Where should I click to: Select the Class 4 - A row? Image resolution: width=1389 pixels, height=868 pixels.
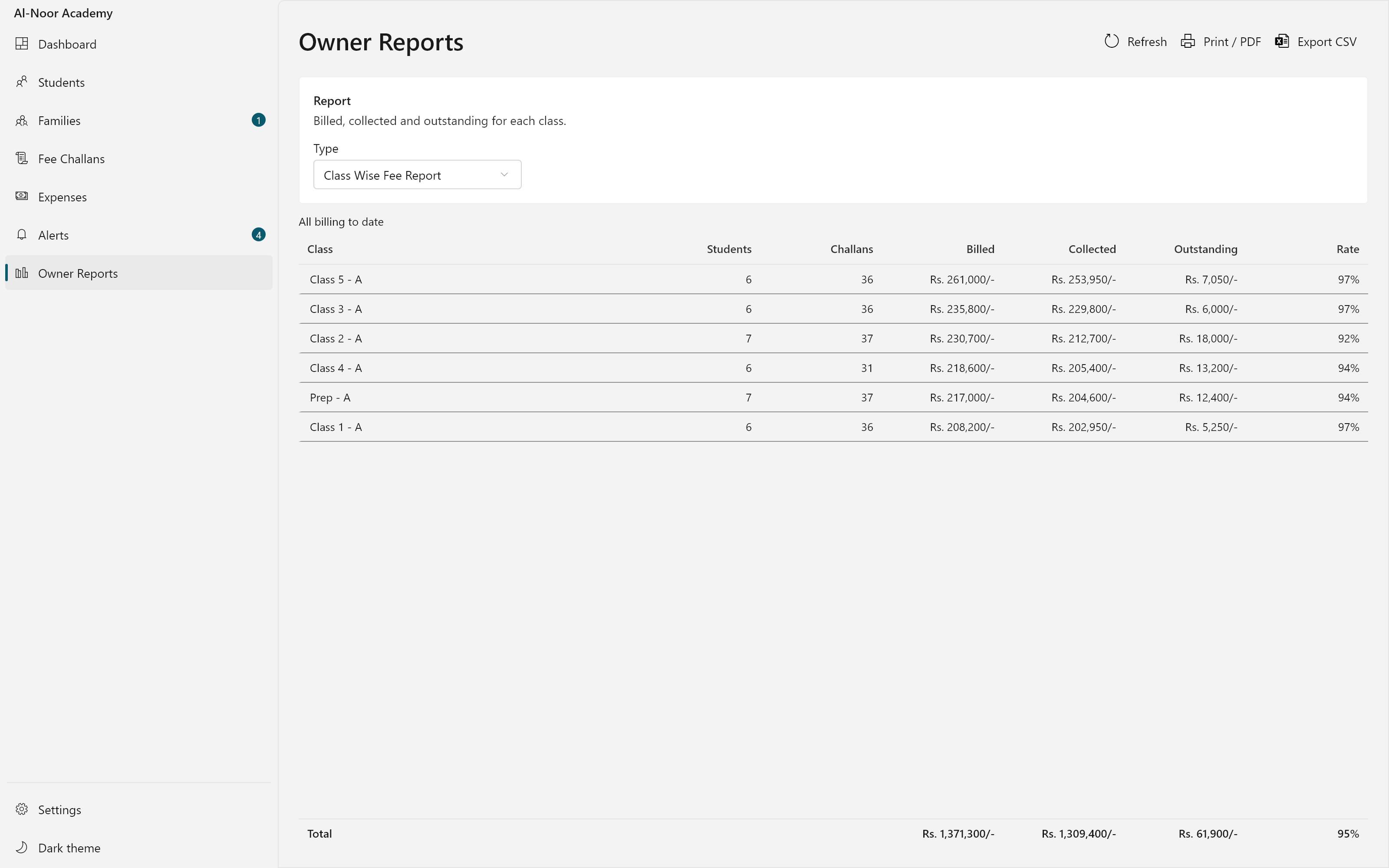(x=833, y=368)
